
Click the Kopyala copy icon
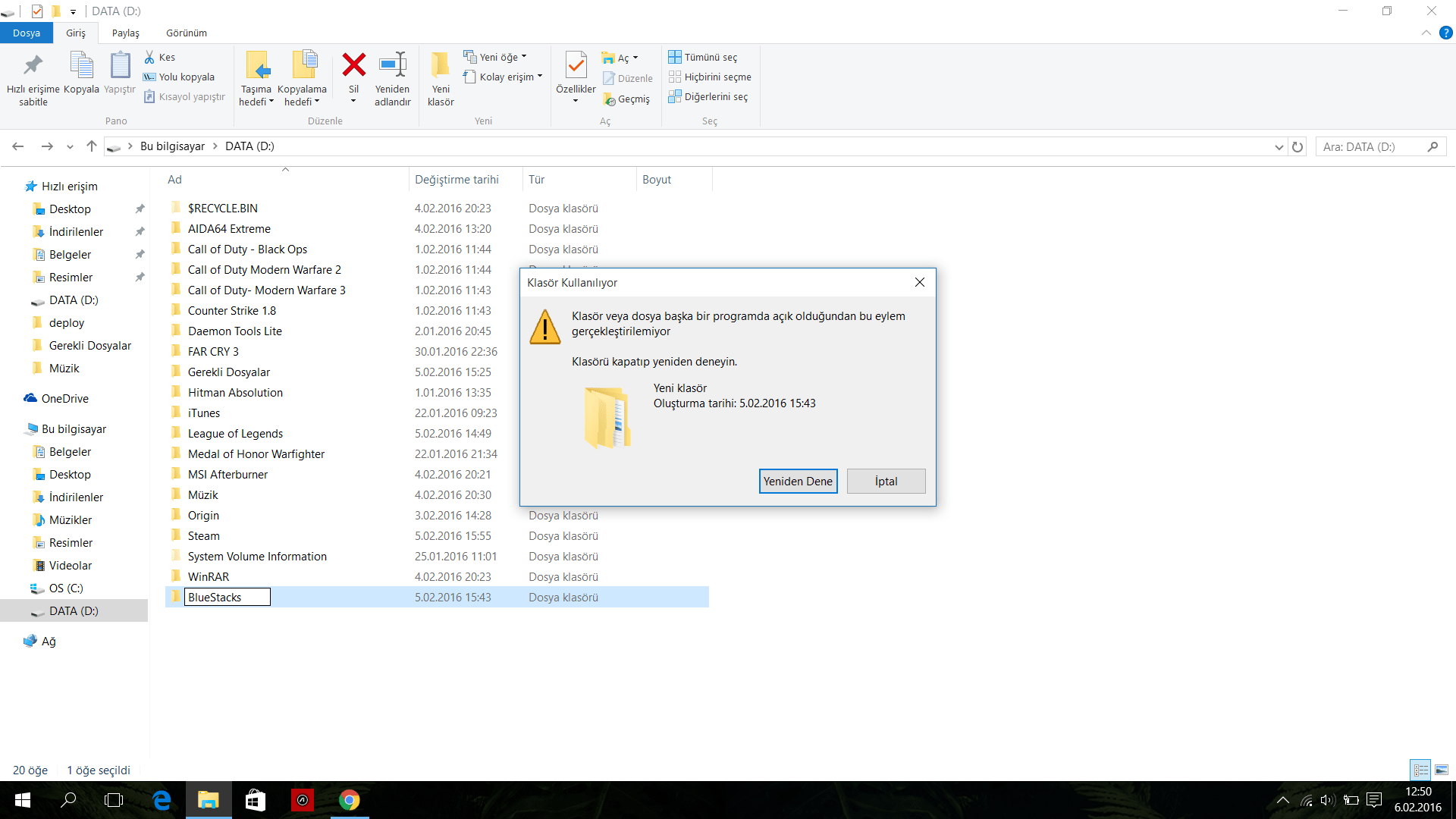click(x=81, y=65)
